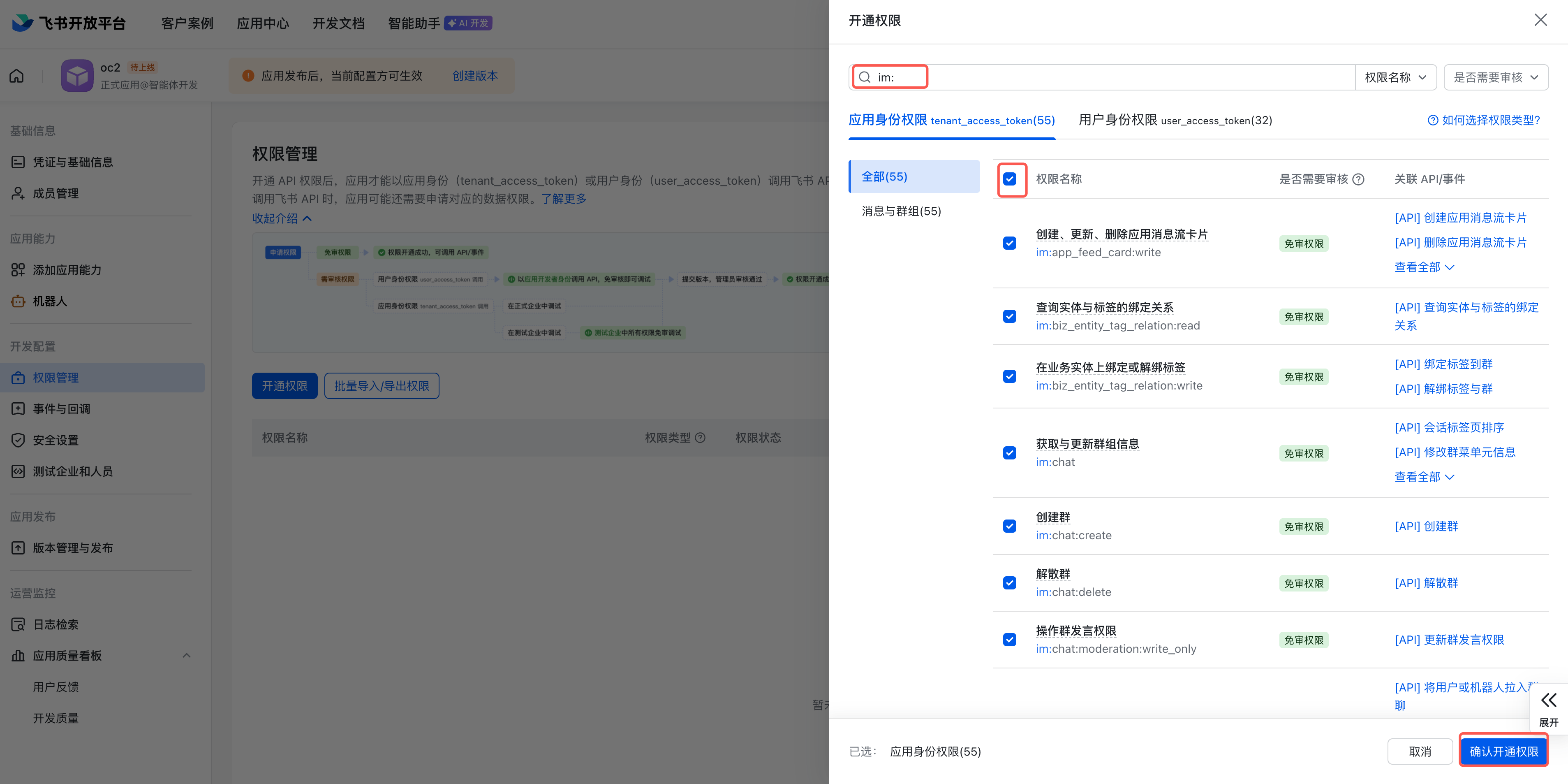This screenshot has height=784, width=1568.
Task: Click the 安全设置 shield icon
Action: coord(18,440)
